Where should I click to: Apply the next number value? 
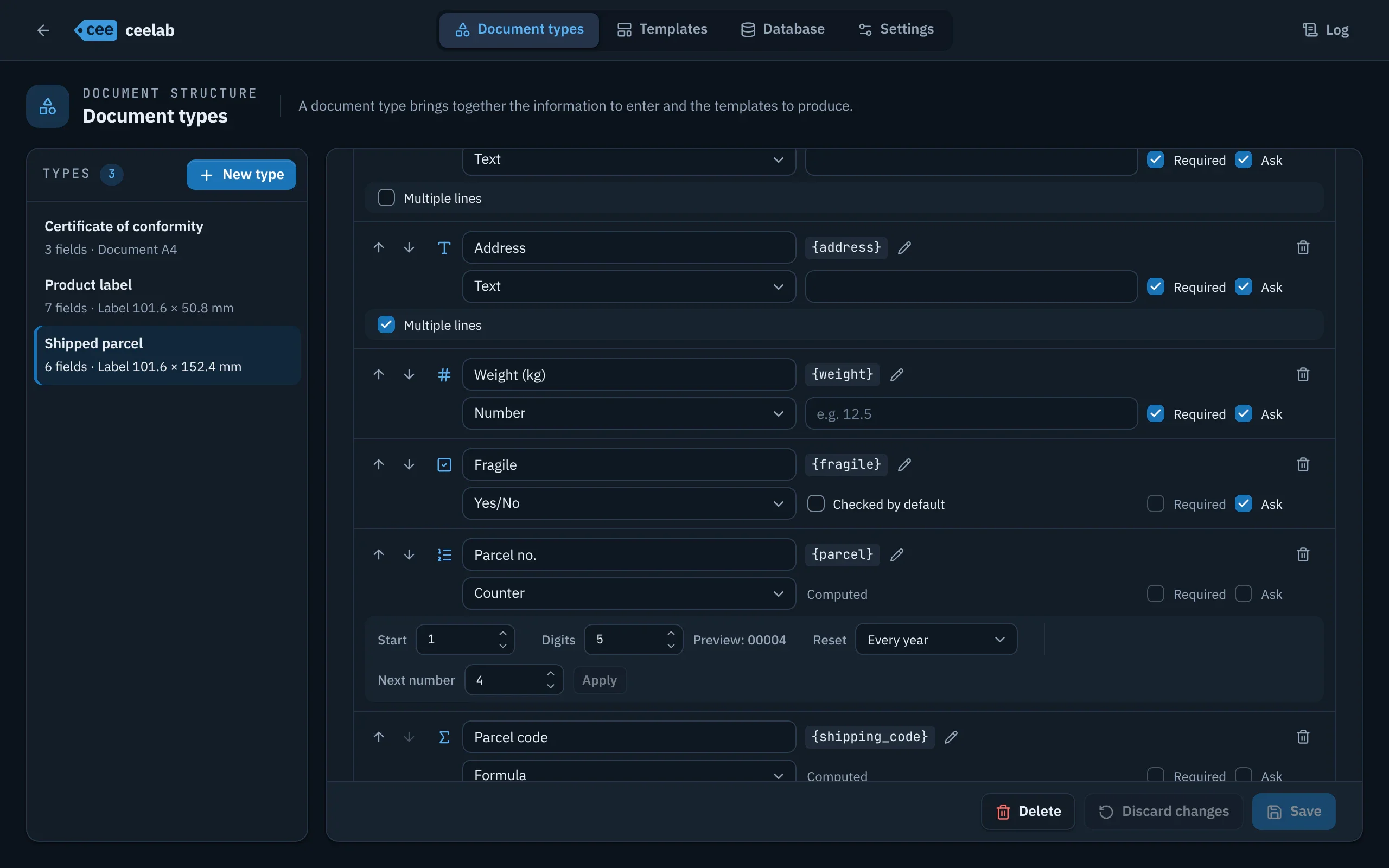599,680
